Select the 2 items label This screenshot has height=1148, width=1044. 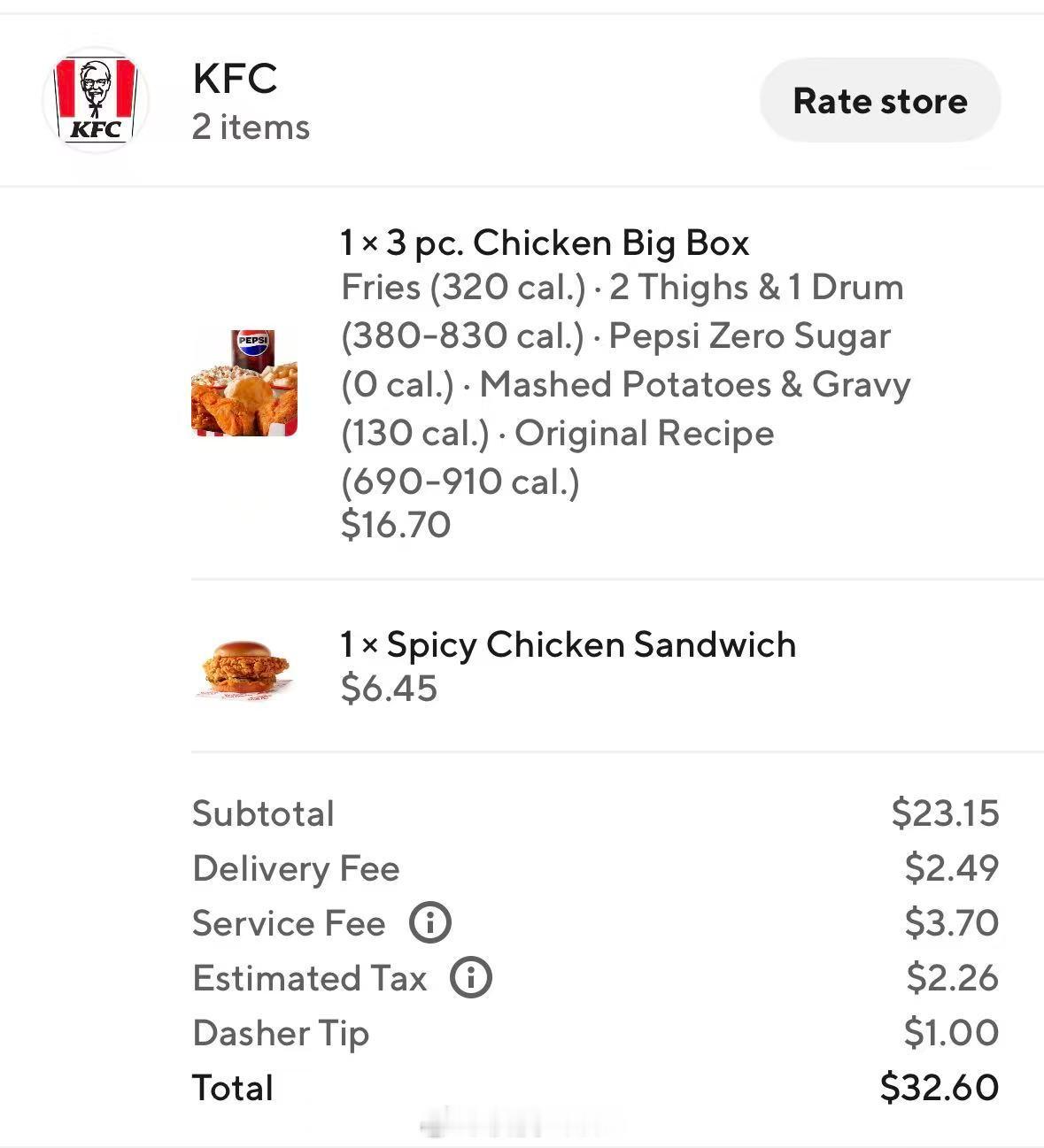[251, 127]
